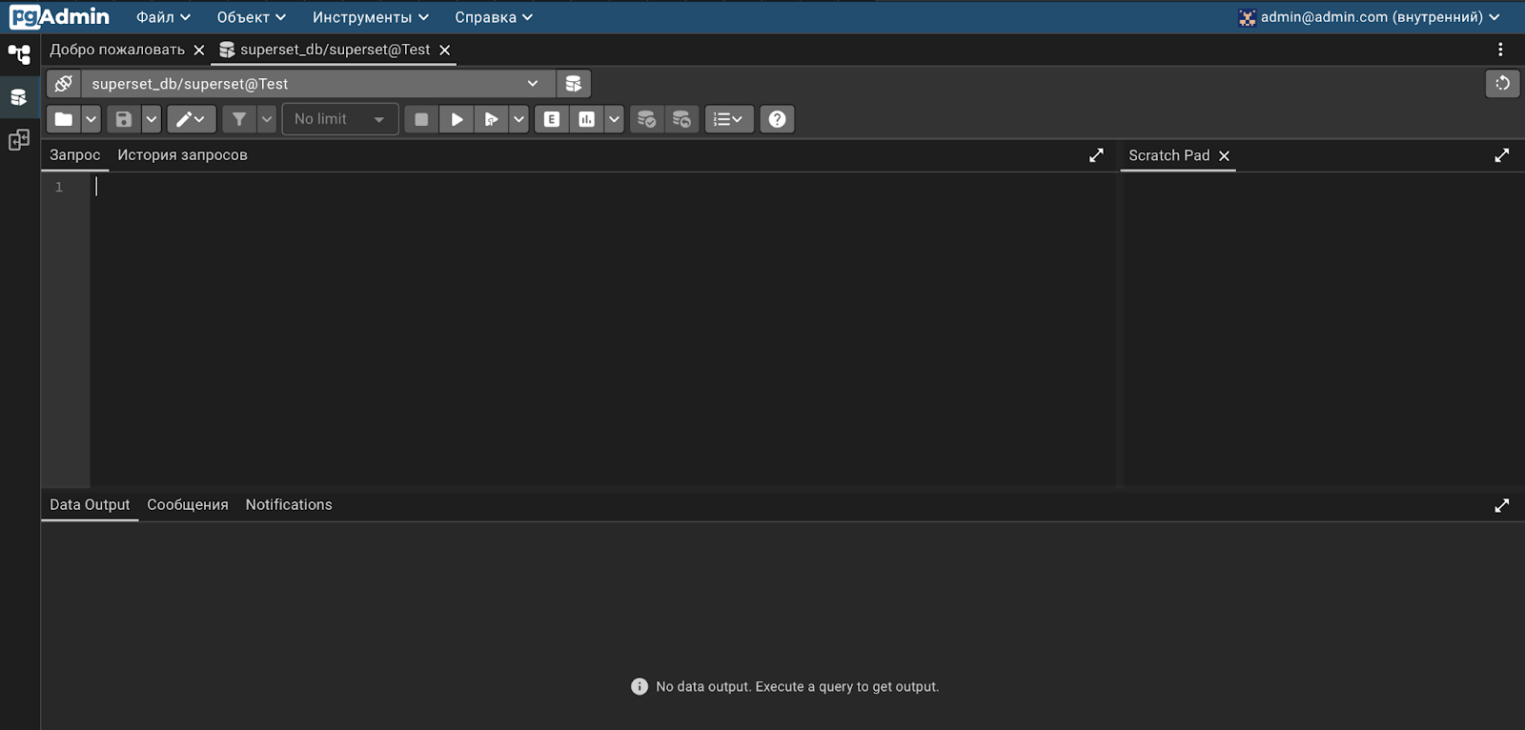The width and height of the screenshot is (1525, 730).
Task: Click the Save File disk icon
Action: click(x=124, y=119)
